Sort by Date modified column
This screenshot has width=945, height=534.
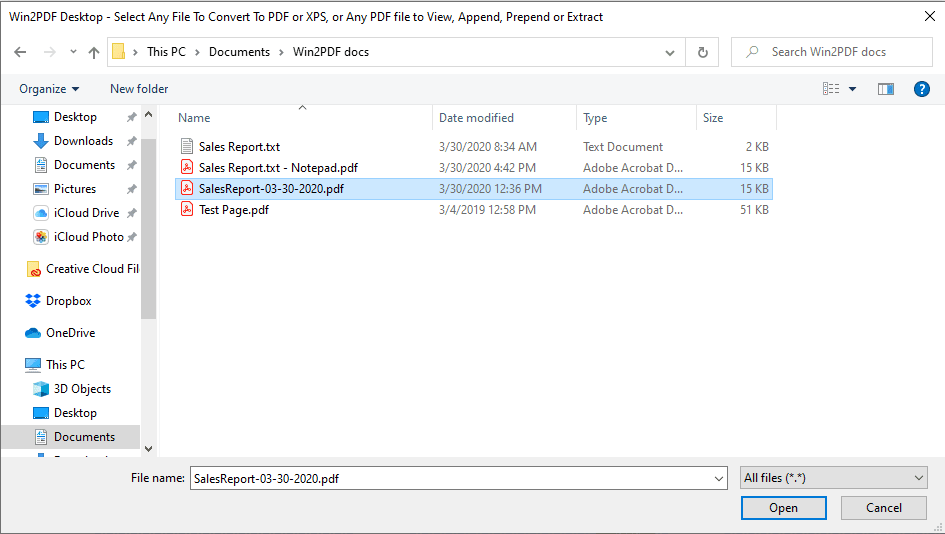pos(476,118)
